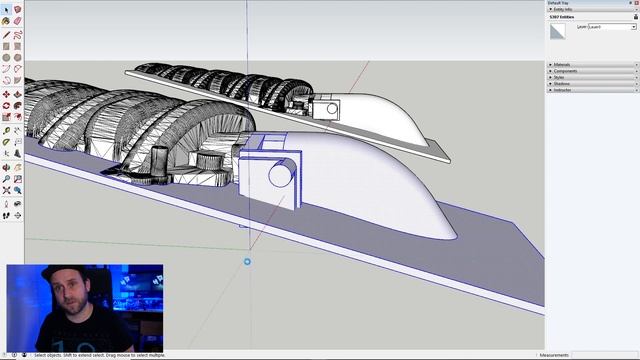Activate the Eraser tool

tap(18, 21)
